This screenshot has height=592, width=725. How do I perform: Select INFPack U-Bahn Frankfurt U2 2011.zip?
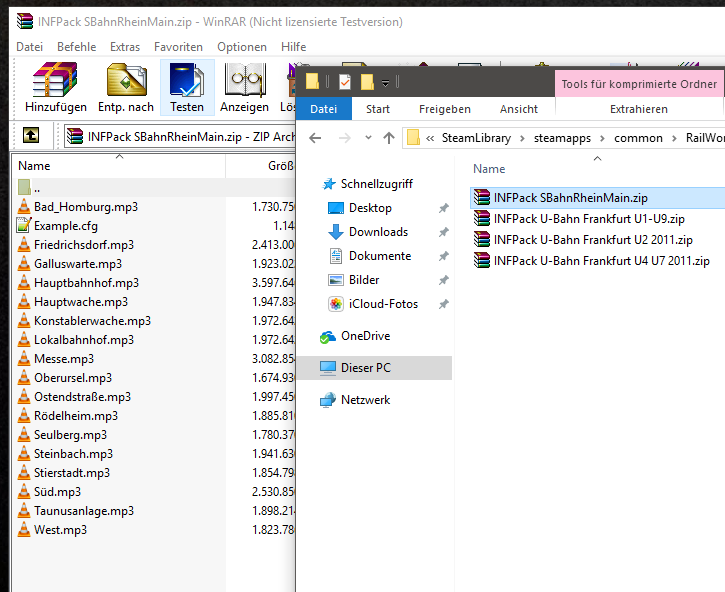pos(583,240)
